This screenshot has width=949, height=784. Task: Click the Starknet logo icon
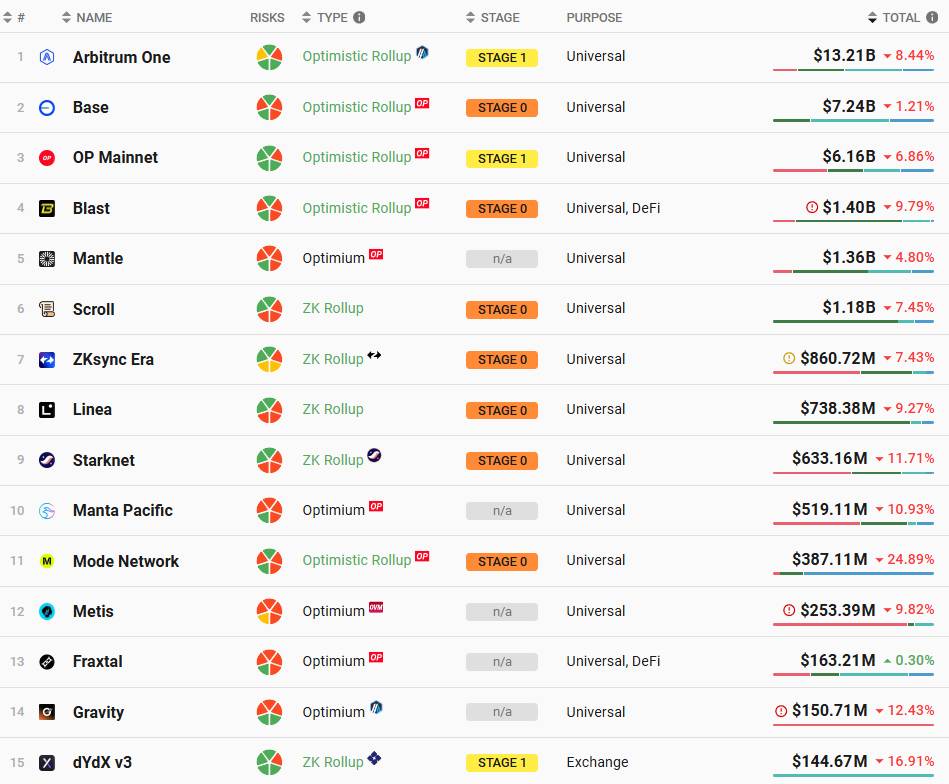tap(47, 460)
